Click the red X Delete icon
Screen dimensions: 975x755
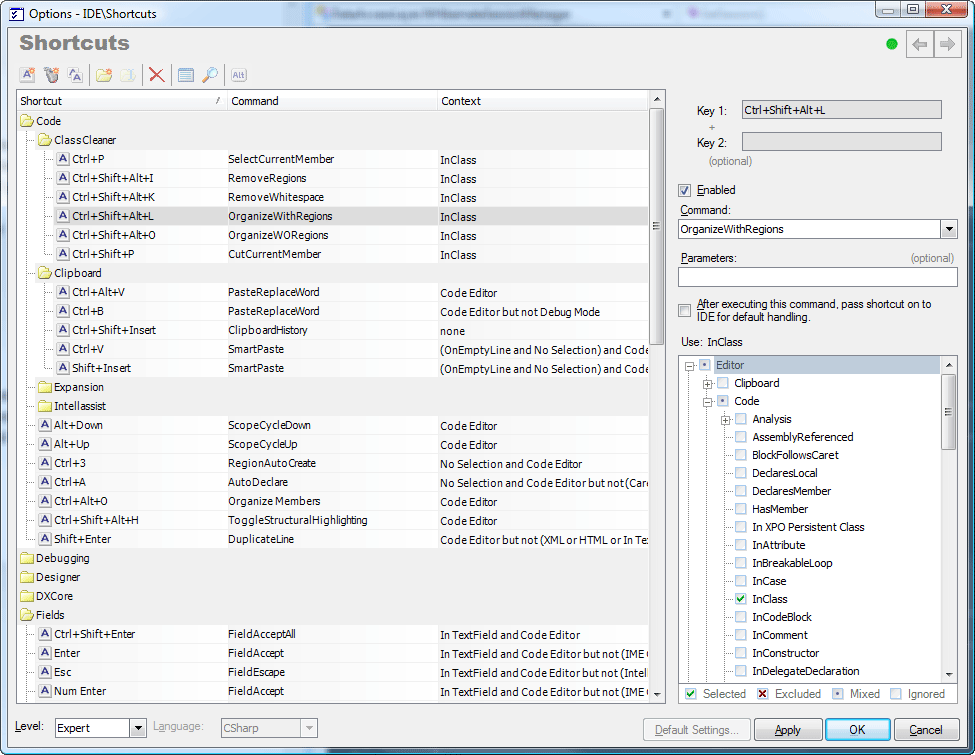coord(157,75)
